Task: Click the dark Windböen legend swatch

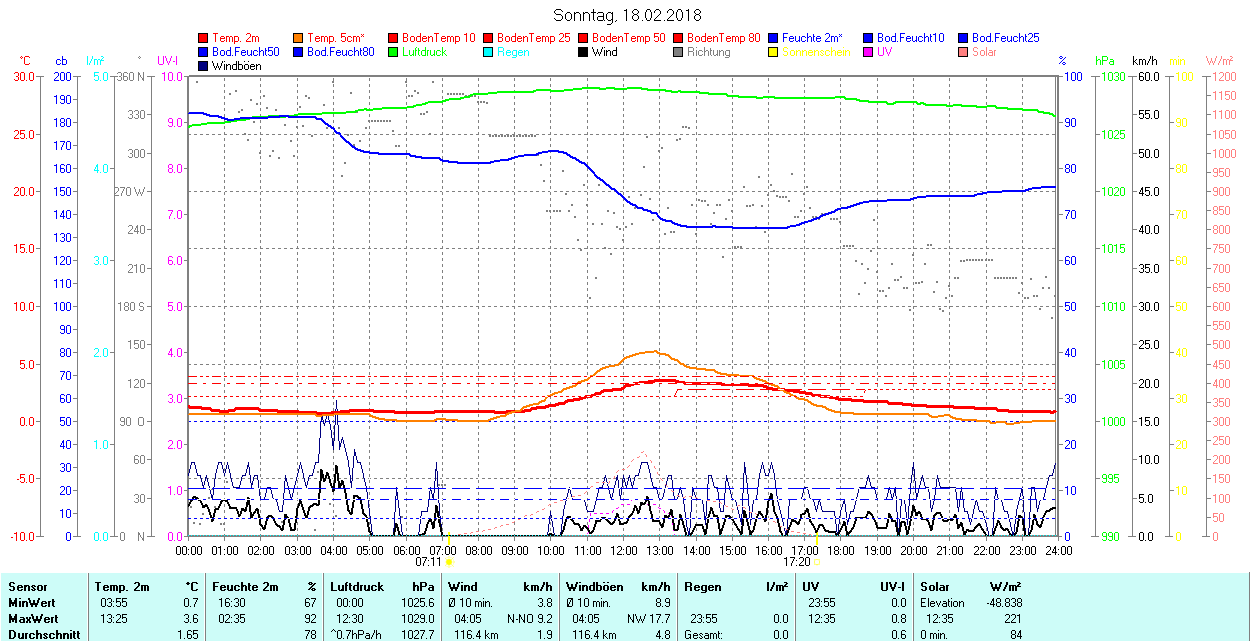Action: (x=204, y=66)
